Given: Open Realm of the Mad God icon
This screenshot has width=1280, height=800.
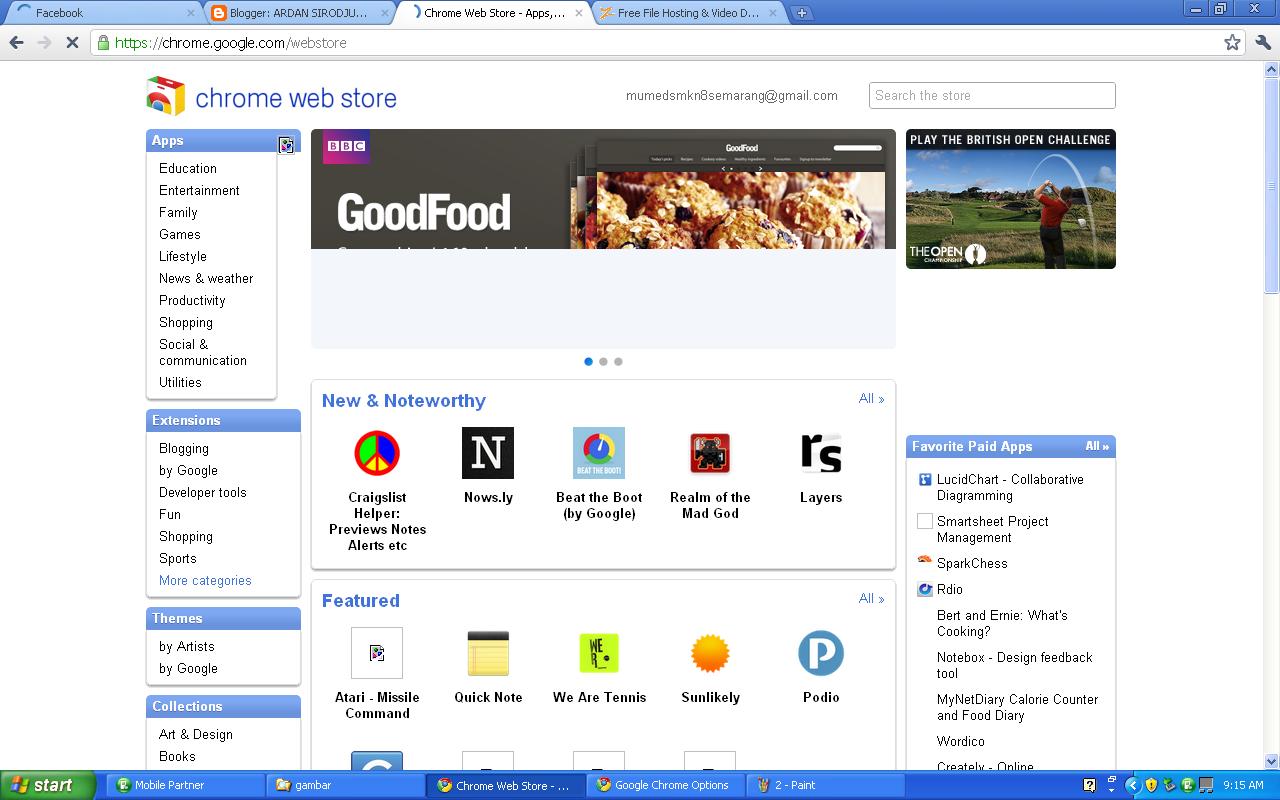Looking at the screenshot, I should pos(710,453).
